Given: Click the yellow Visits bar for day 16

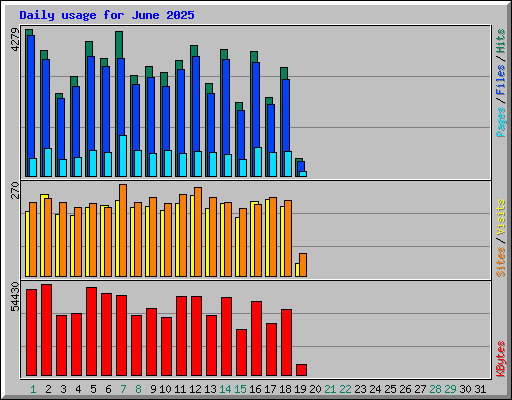Looking at the screenshot, I should pyautogui.click(x=253, y=239).
